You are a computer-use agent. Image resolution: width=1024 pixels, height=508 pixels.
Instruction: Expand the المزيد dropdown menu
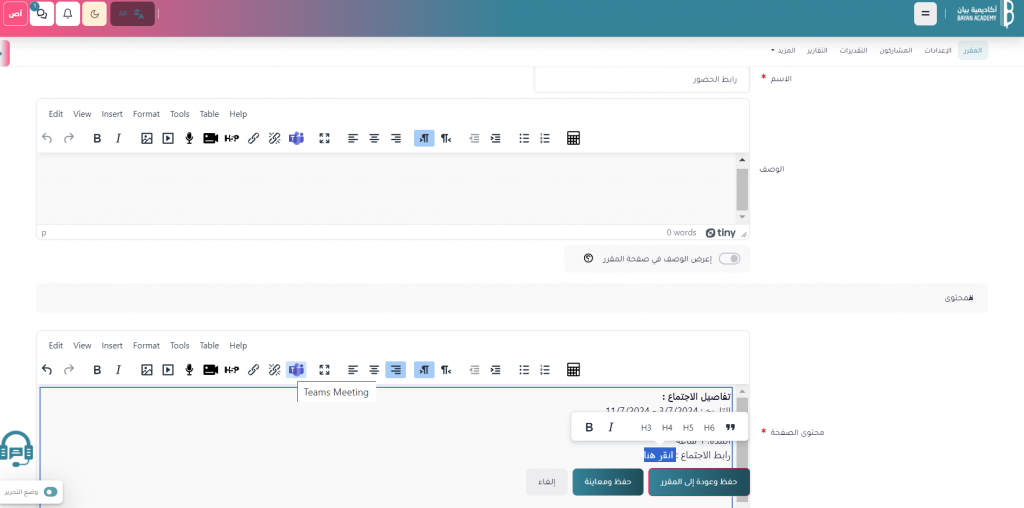click(x=783, y=50)
